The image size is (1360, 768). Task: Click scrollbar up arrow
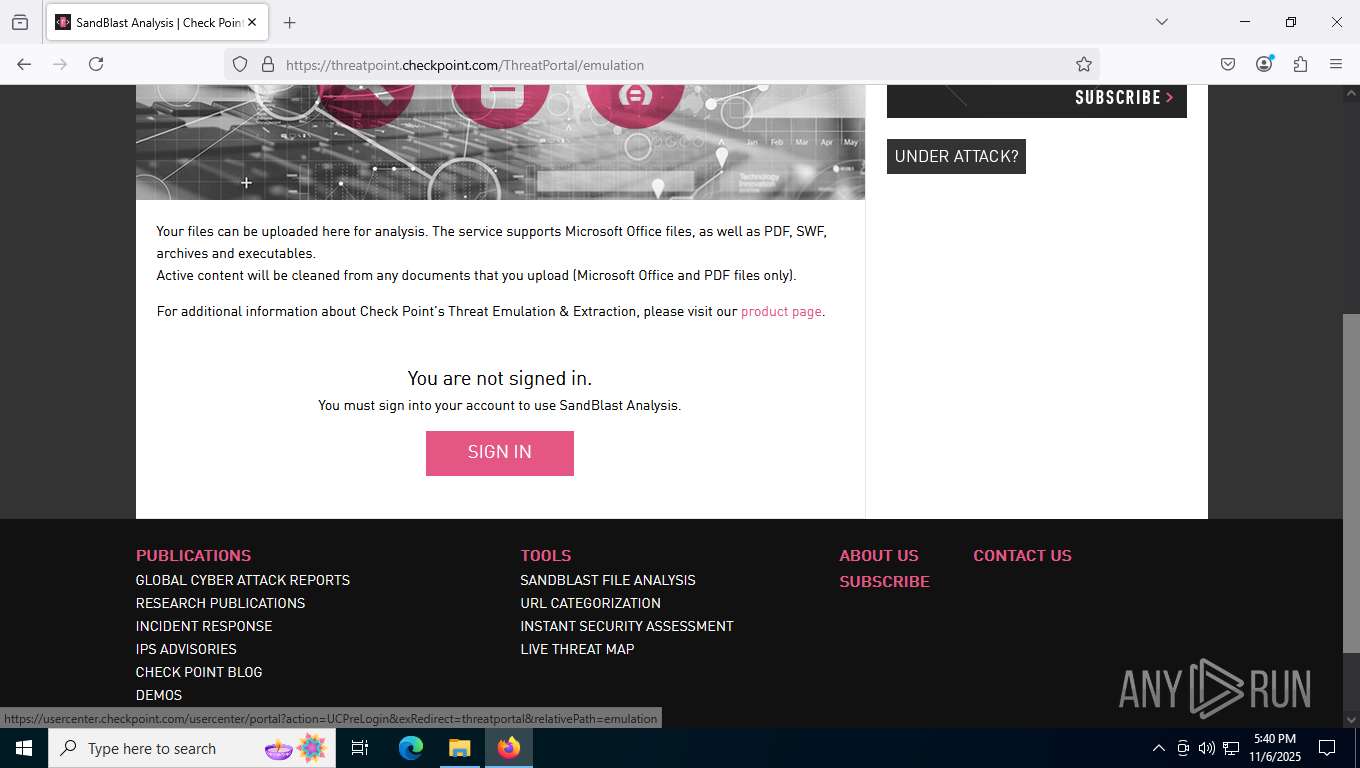[x=1351, y=94]
